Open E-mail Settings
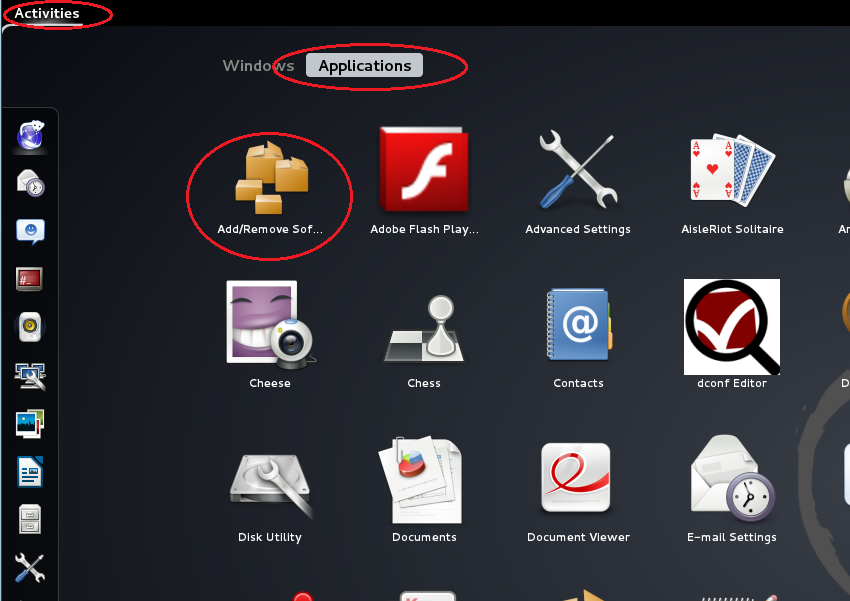 [x=732, y=489]
